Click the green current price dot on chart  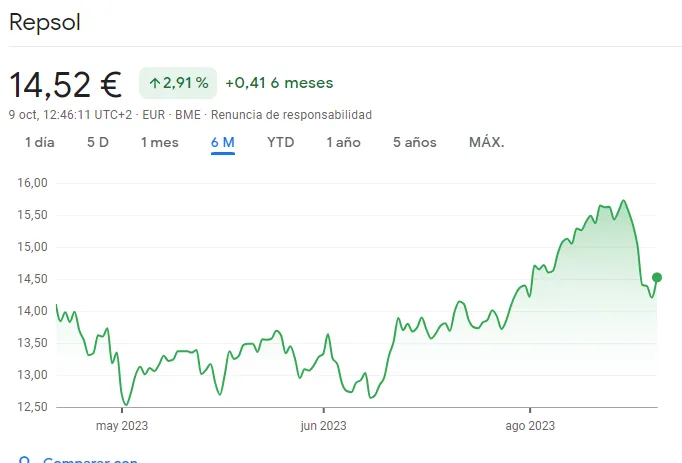pyautogui.click(x=657, y=277)
